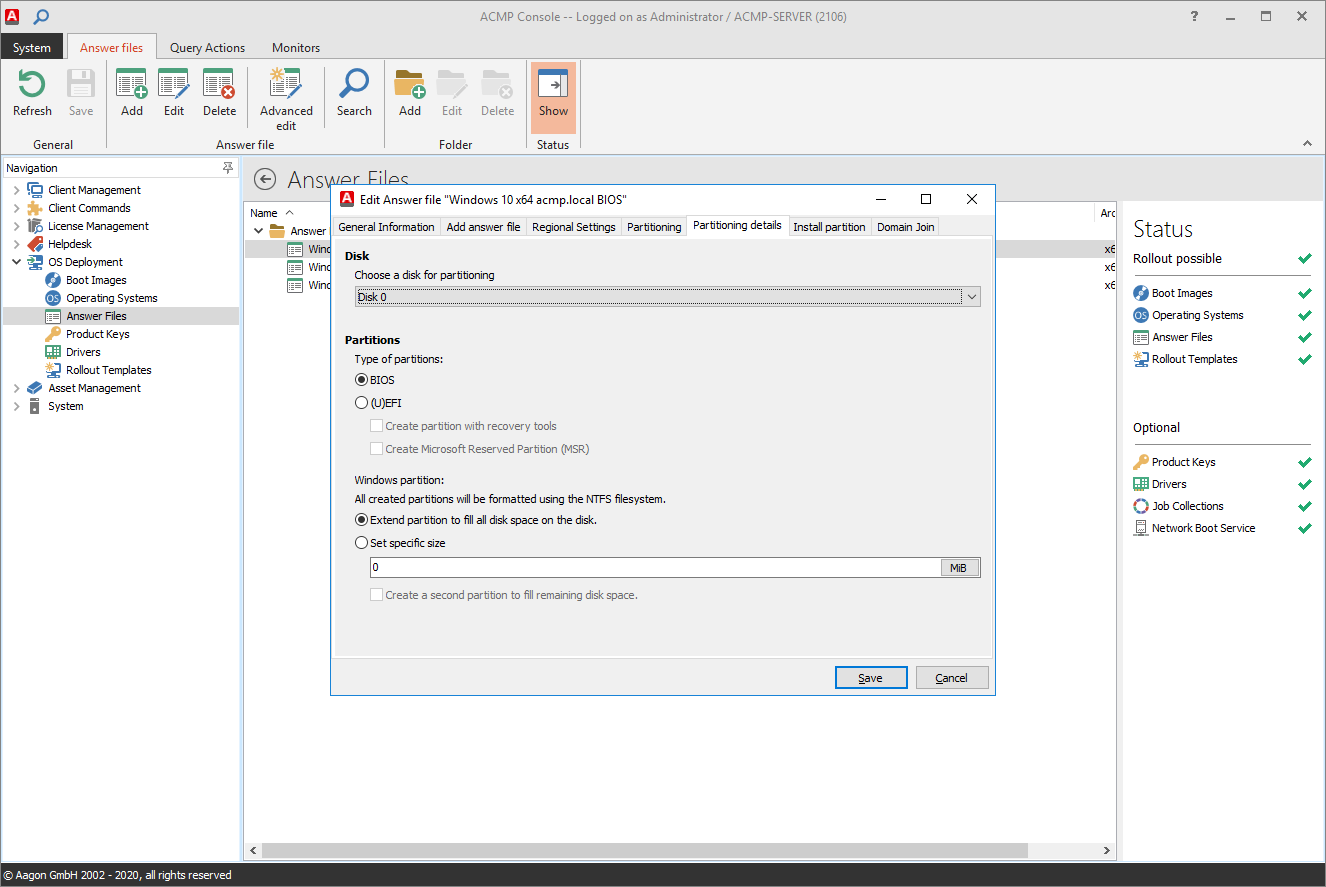Select Drivers in the navigation tree
1326x887 pixels.
coord(83,352)
